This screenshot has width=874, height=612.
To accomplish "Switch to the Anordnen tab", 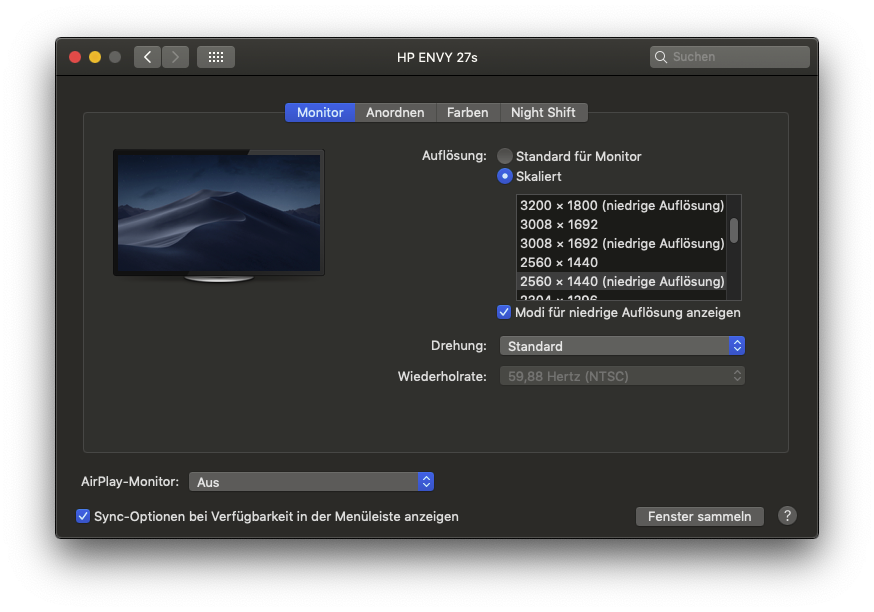I will tap(395, 113).
